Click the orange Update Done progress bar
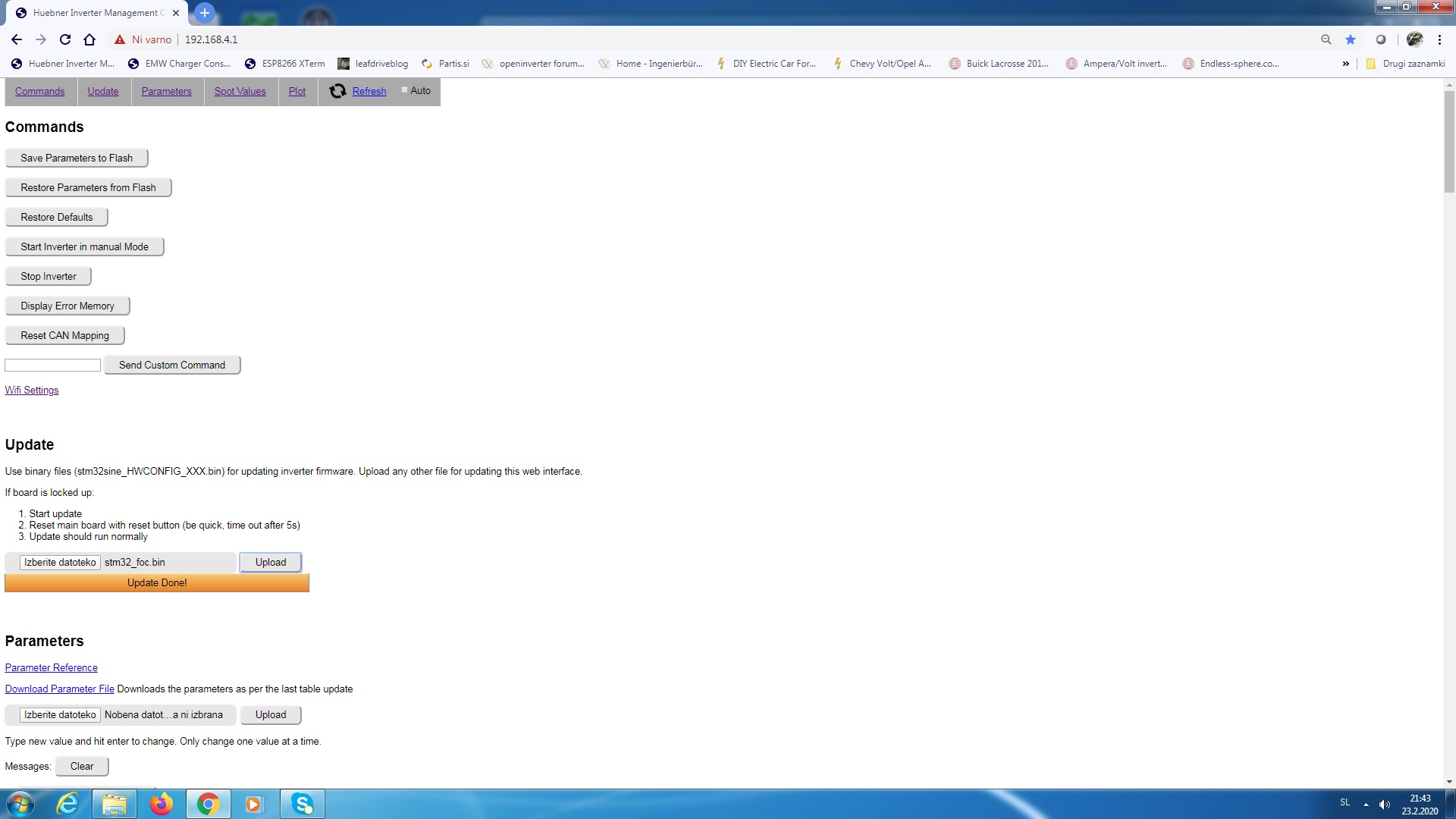Image resolution: width=1456 pixels, height=819 pixels. click(x=157, y=582)
